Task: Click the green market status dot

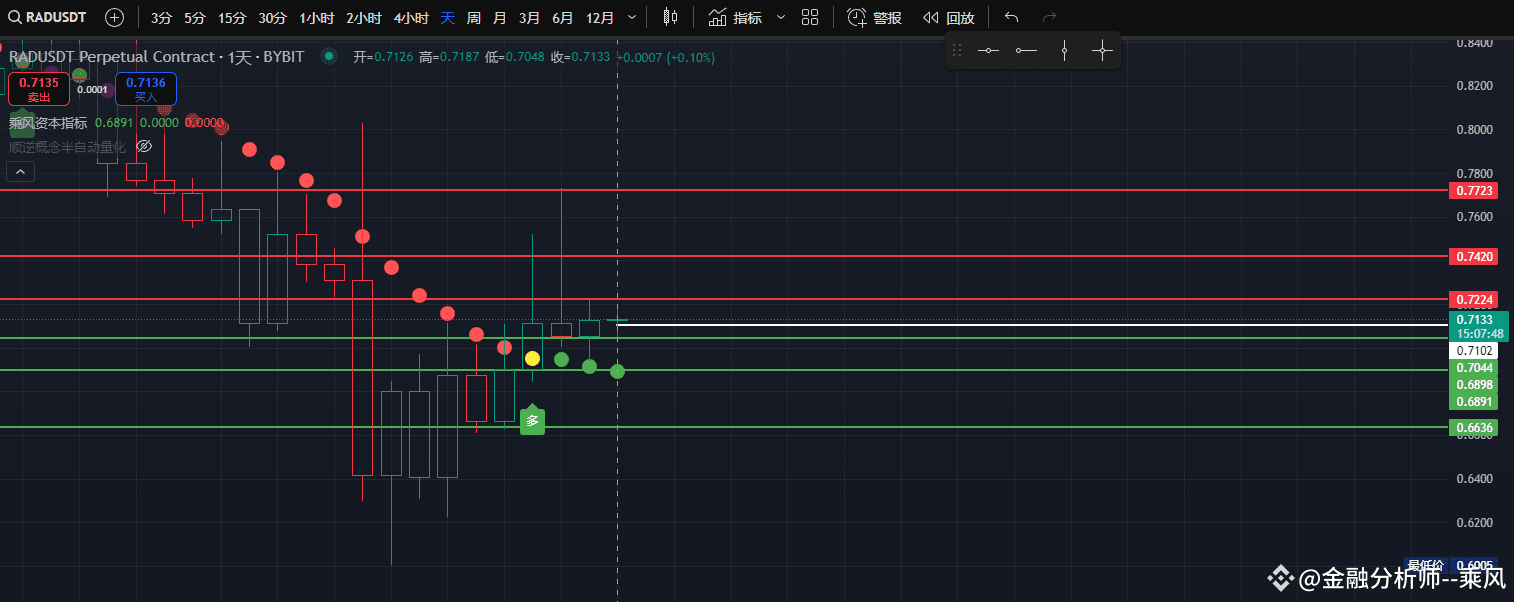Action: coord(328,57)
